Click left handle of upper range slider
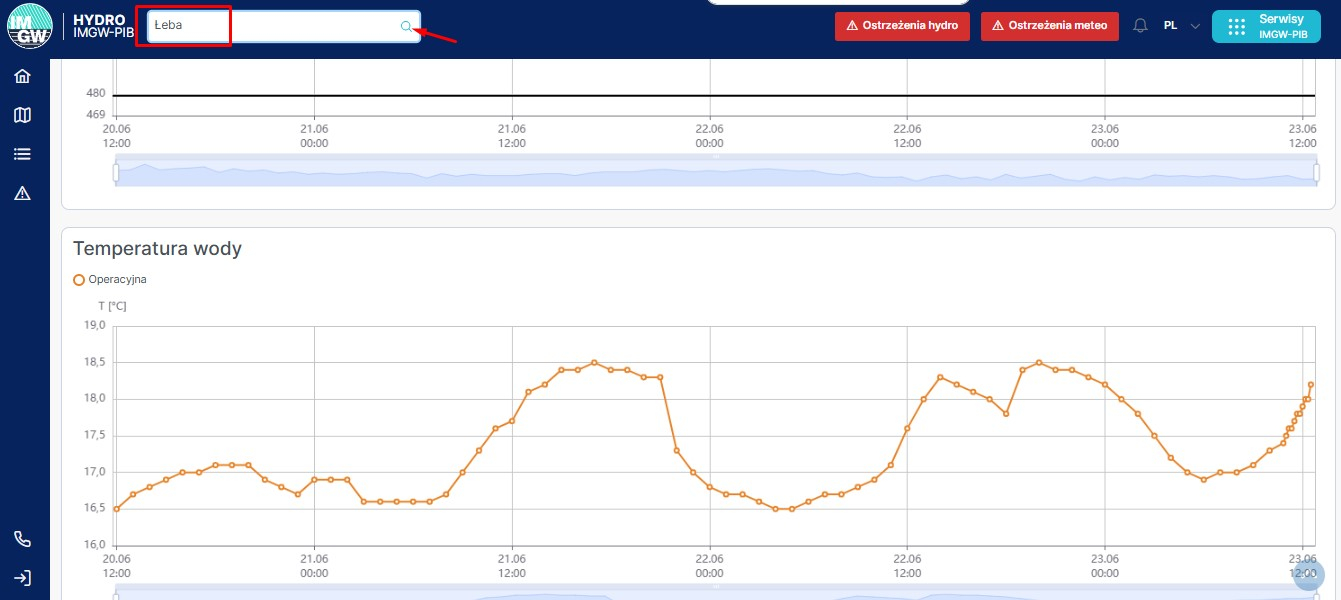The width and height of the screenshot is (1341, 600). (116, 173)
